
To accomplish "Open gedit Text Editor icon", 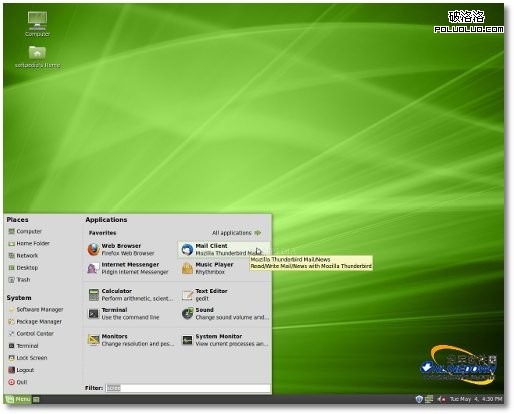I will coord(187,295).
